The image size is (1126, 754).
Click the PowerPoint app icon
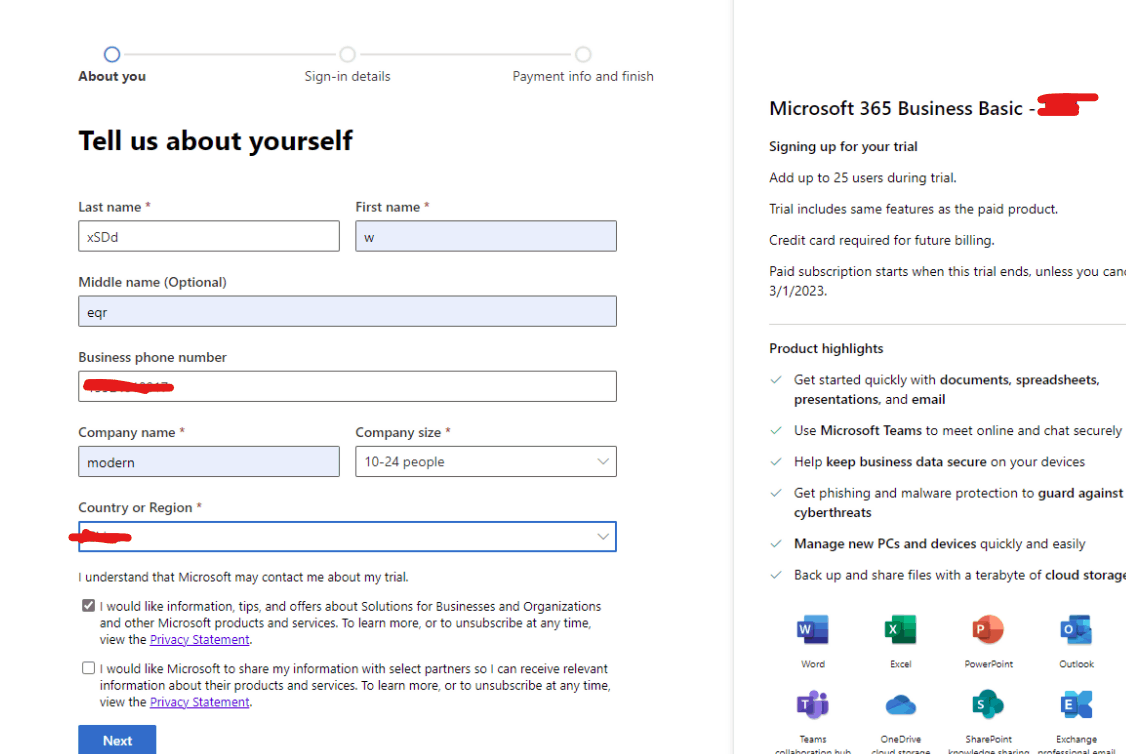[988, 630]
